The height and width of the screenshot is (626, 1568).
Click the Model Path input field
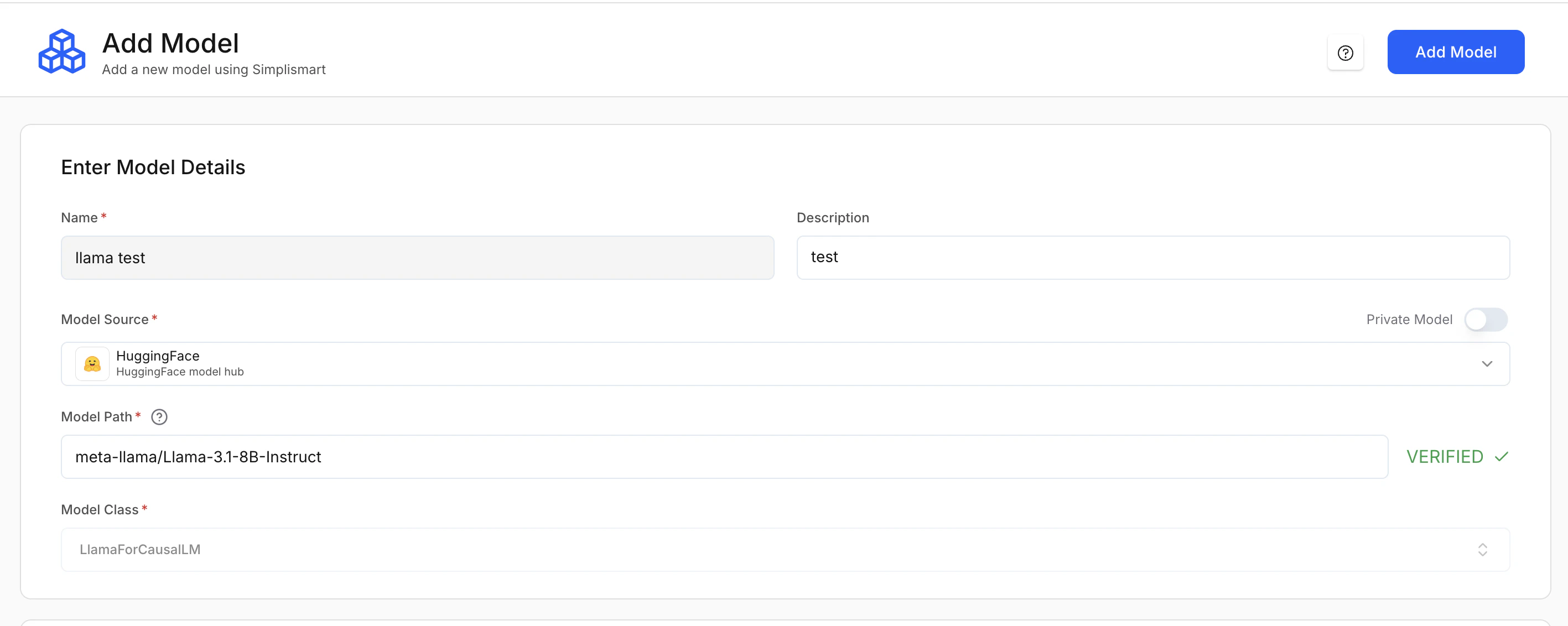click(x=724, y=456)
